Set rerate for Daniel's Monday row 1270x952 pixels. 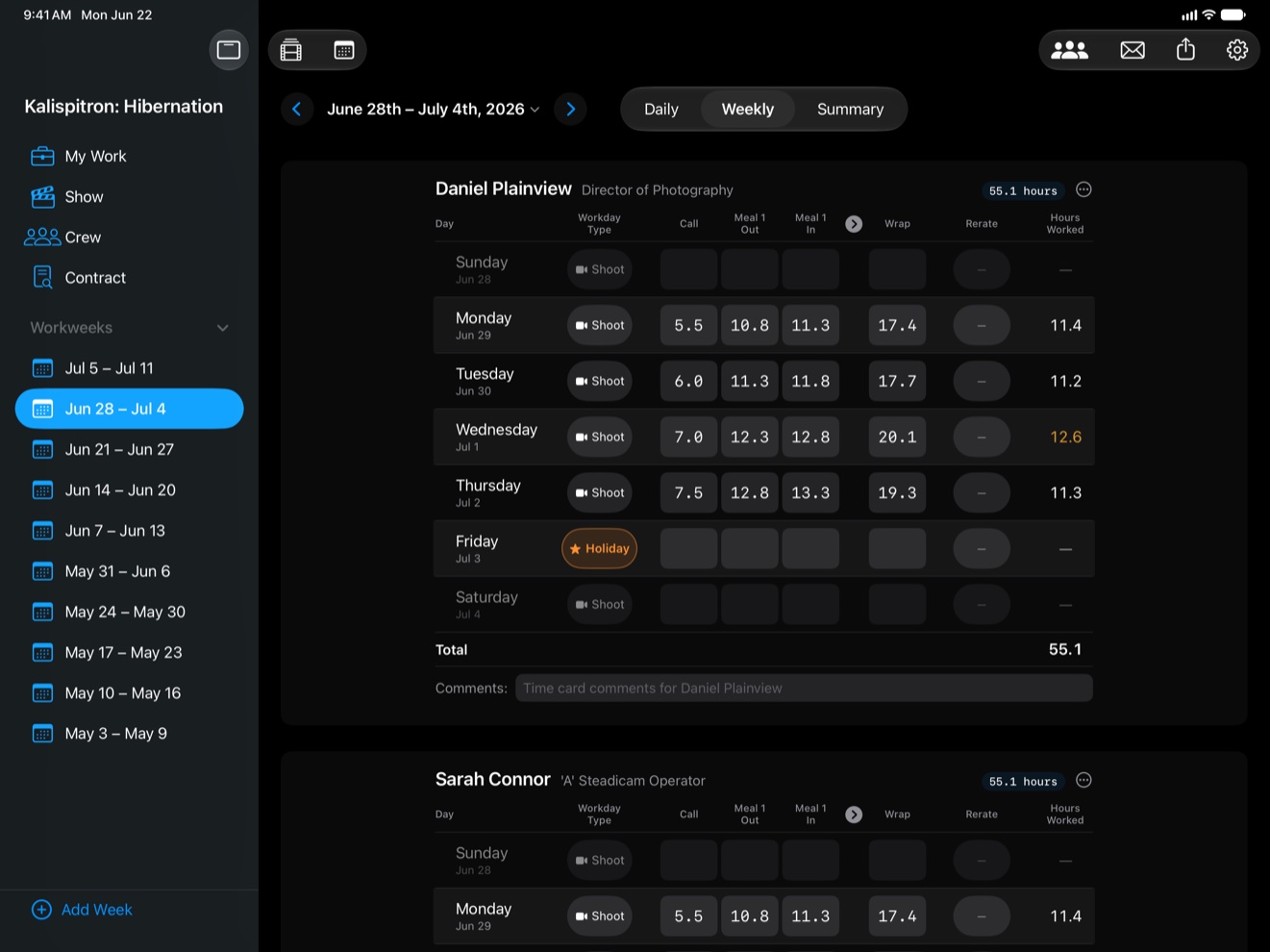(x=982, y=325)
